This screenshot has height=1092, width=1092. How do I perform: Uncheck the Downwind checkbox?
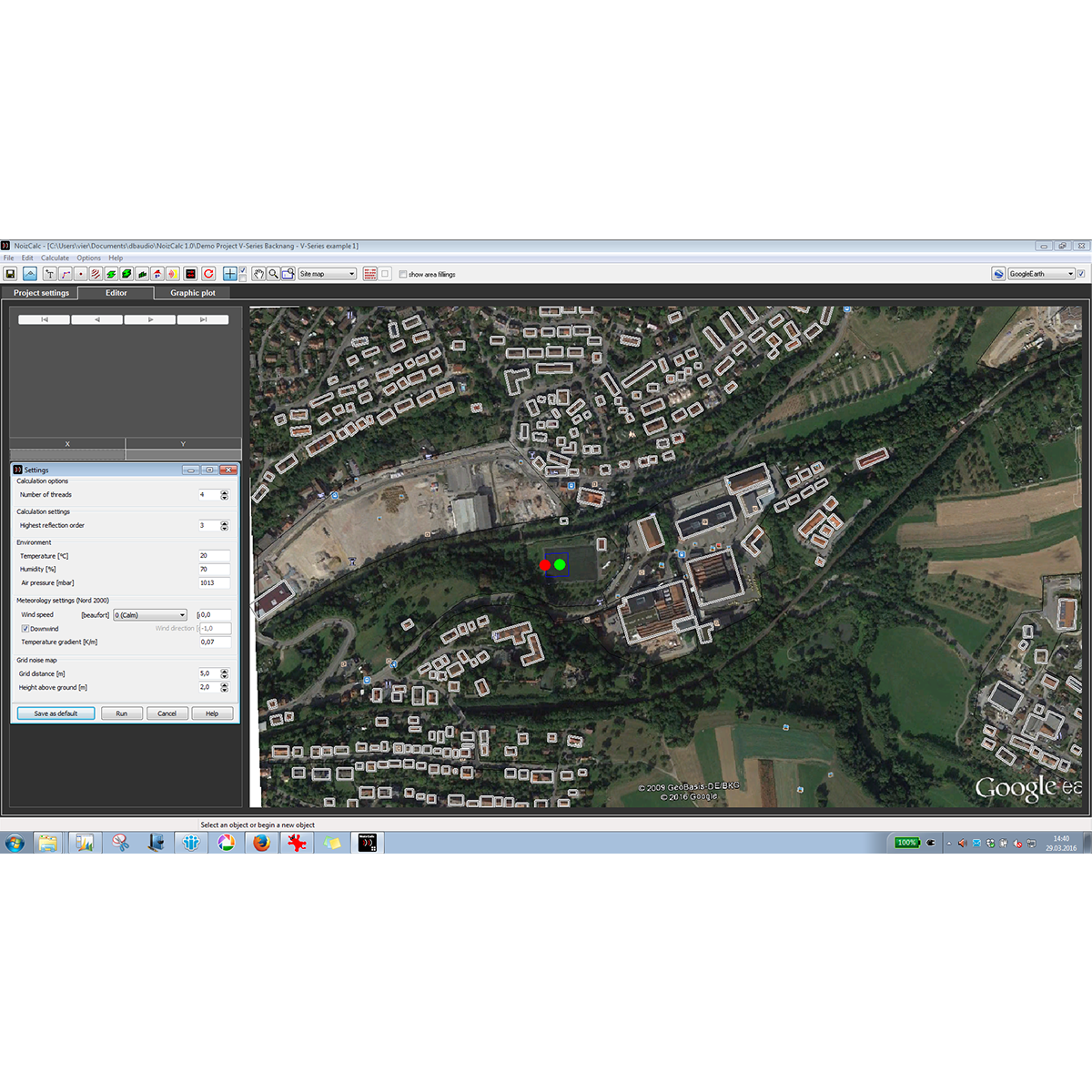tap(25, 629)
